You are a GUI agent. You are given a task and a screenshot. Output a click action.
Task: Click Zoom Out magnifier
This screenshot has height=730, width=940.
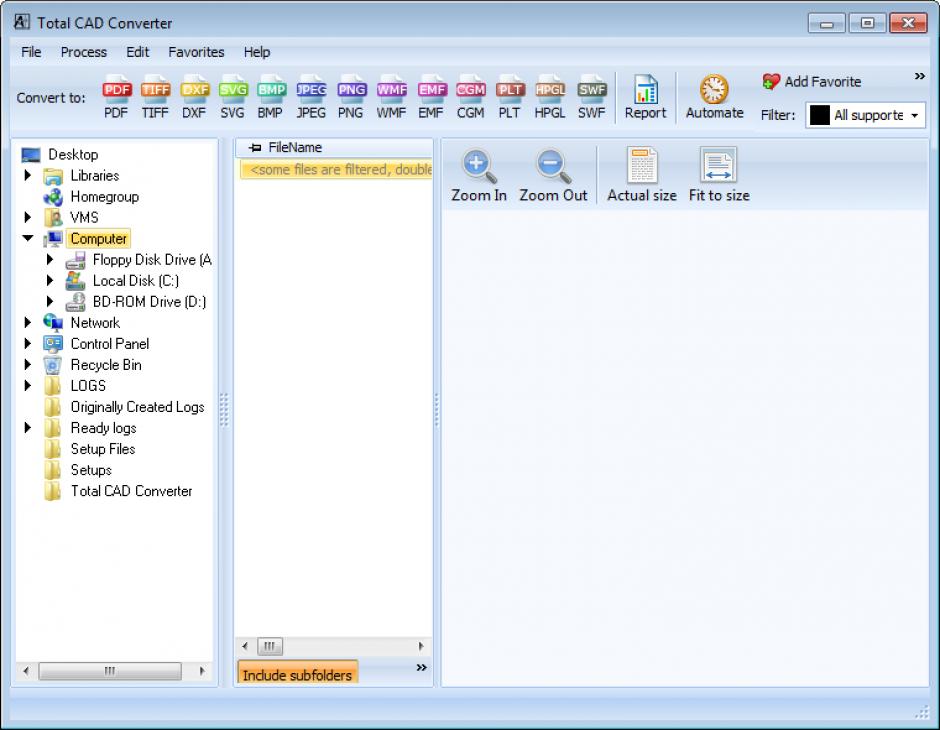(553, 176)
